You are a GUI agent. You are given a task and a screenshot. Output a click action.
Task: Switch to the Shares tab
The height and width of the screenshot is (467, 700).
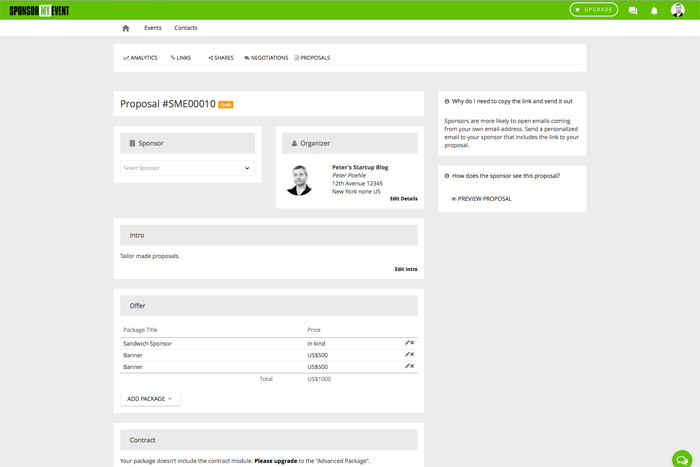221,58
